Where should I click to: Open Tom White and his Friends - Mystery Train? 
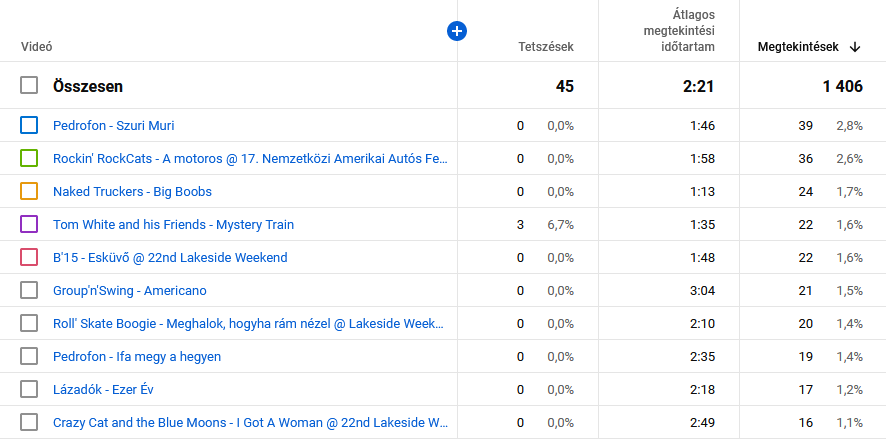(173, 224)
